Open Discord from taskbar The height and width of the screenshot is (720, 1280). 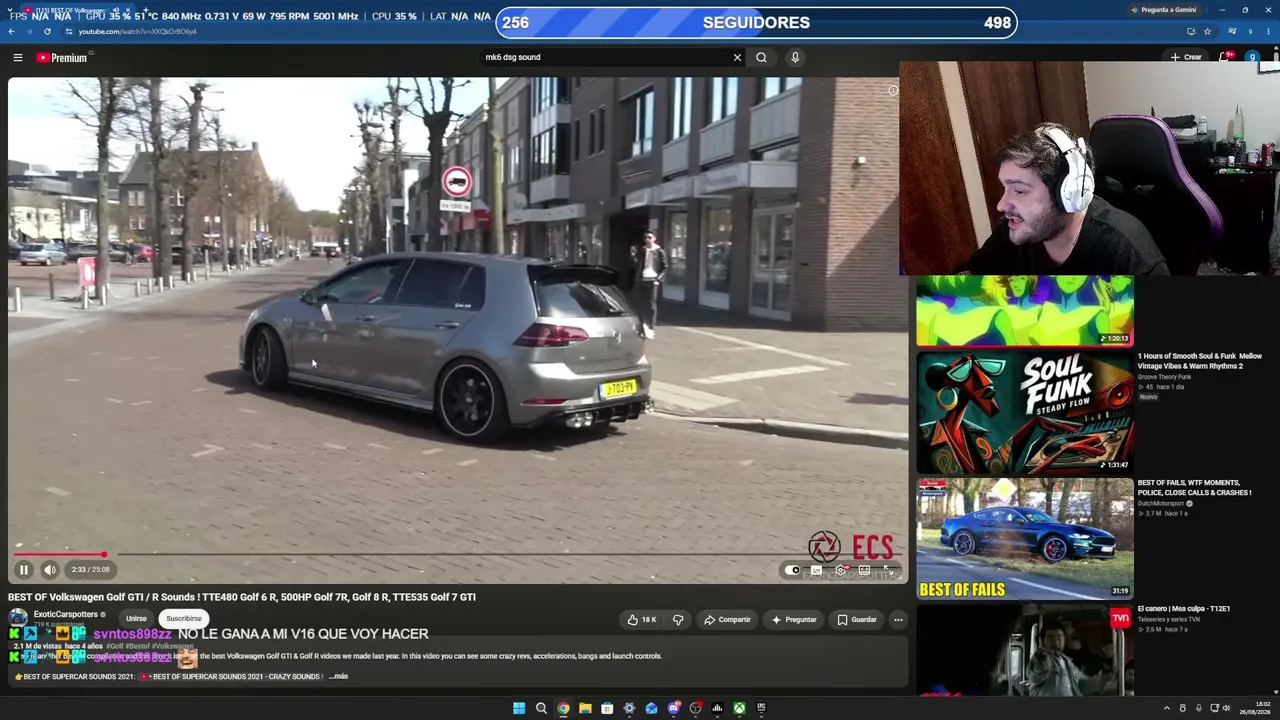(x=673, y=708)
